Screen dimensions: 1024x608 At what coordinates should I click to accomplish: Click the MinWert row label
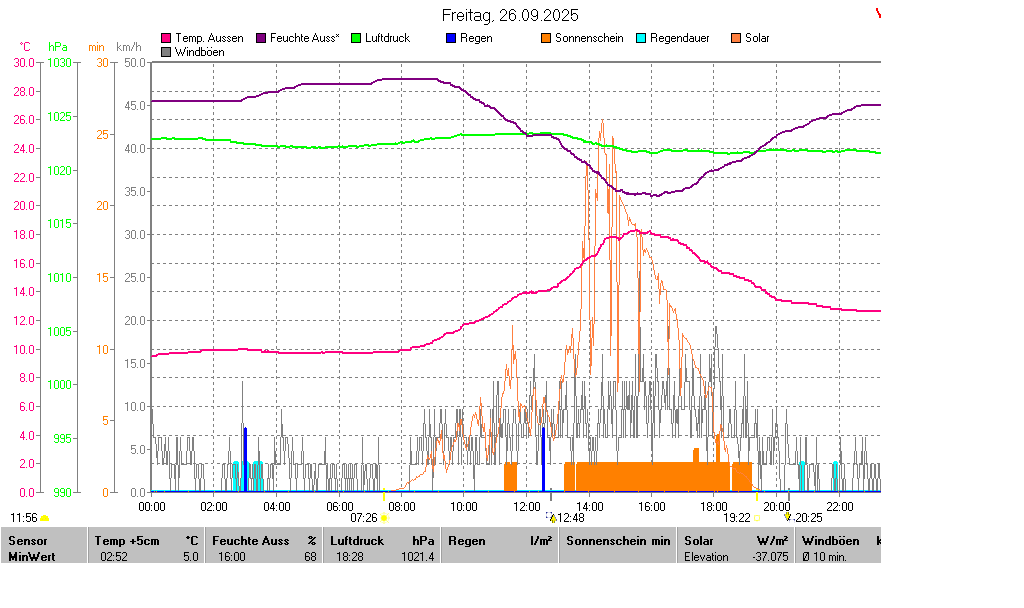point(32,557)
